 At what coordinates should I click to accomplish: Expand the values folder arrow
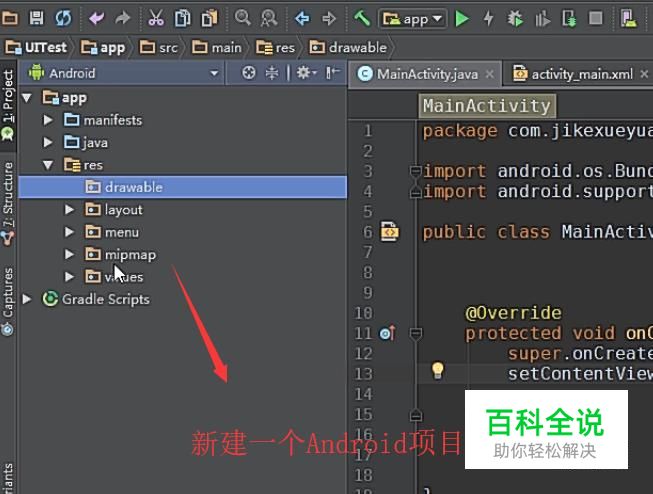[x=70, y=277]
